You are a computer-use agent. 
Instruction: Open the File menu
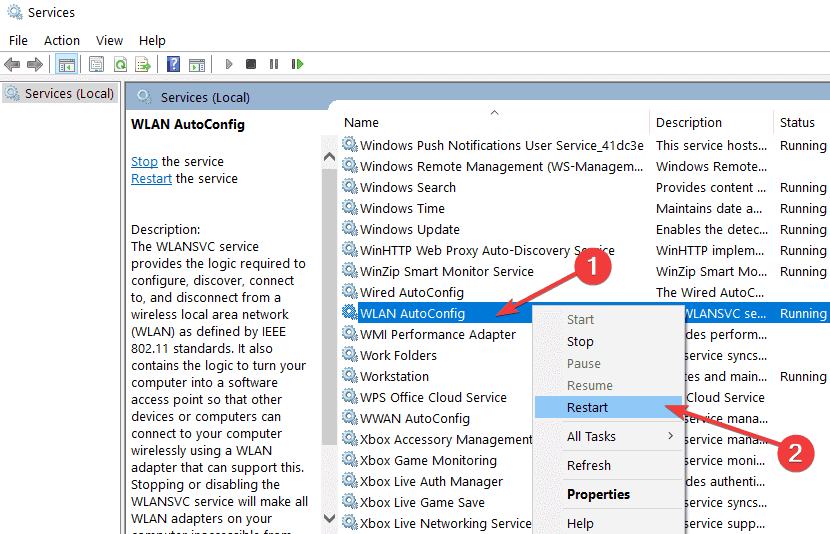click(x=18, y=41)
